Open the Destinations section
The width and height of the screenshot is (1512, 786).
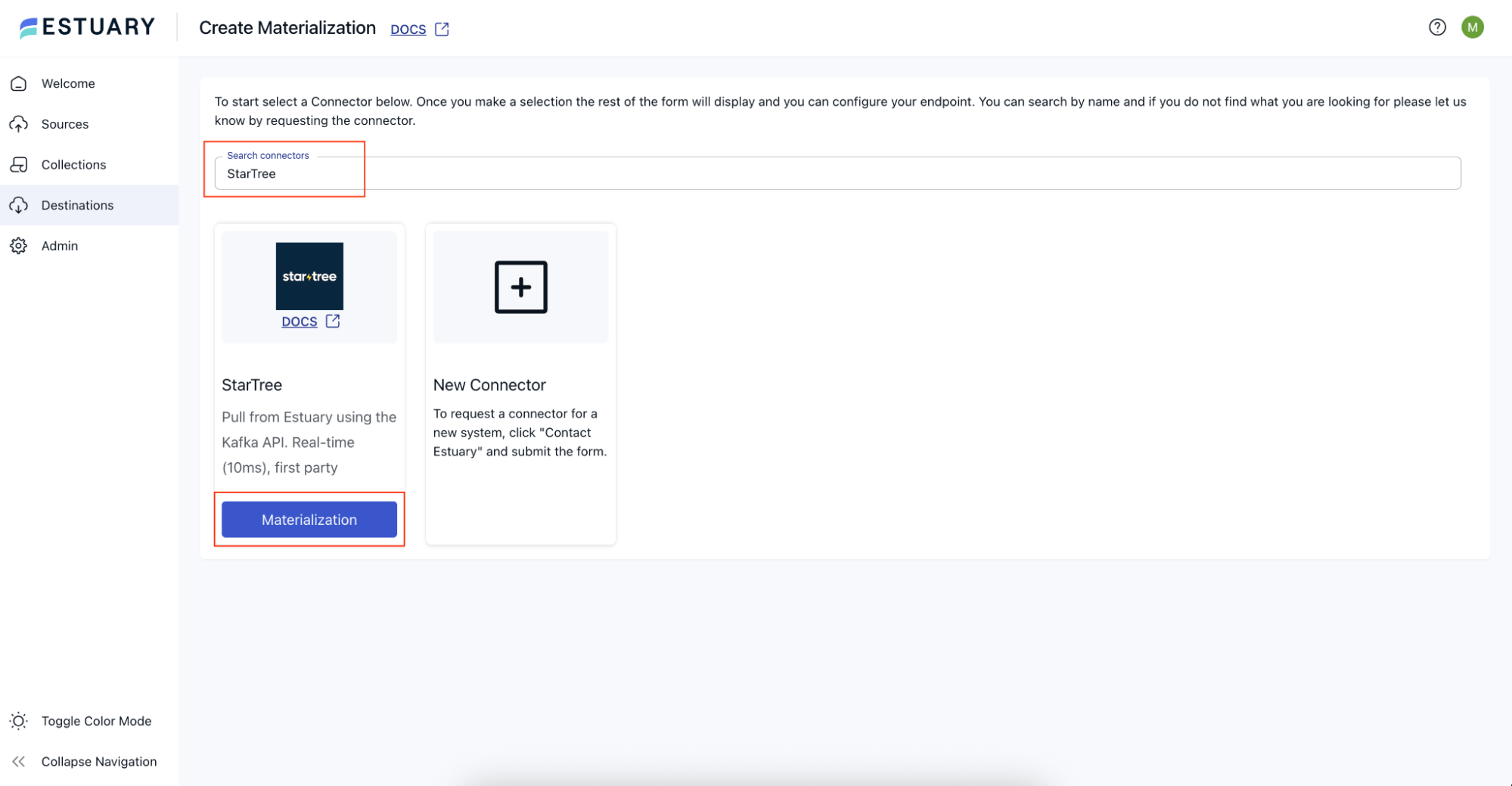[89, 205]
